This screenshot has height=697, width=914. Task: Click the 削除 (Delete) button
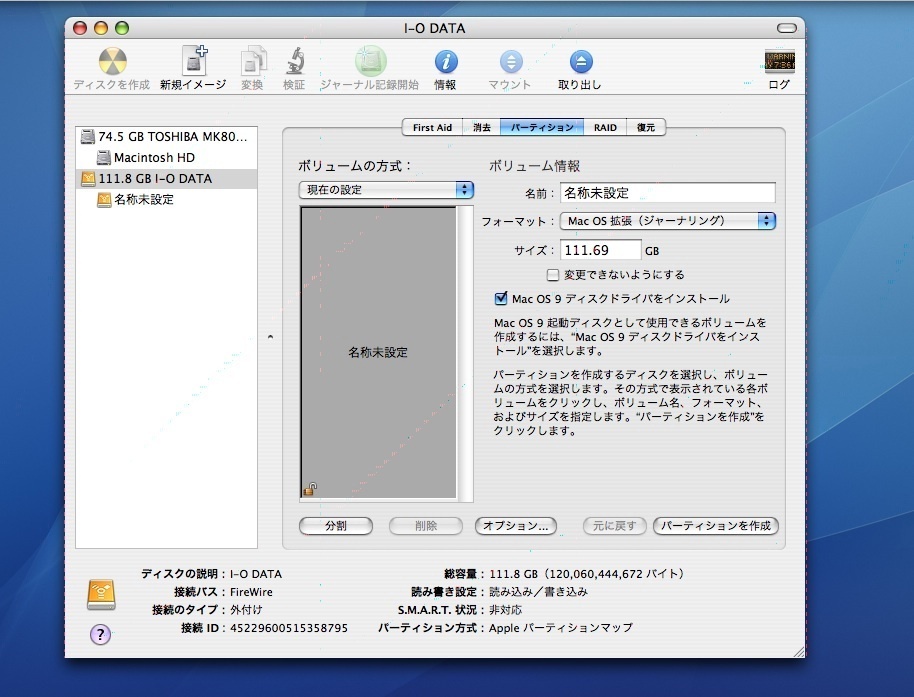pyautogui.click(x=426, y=526)
